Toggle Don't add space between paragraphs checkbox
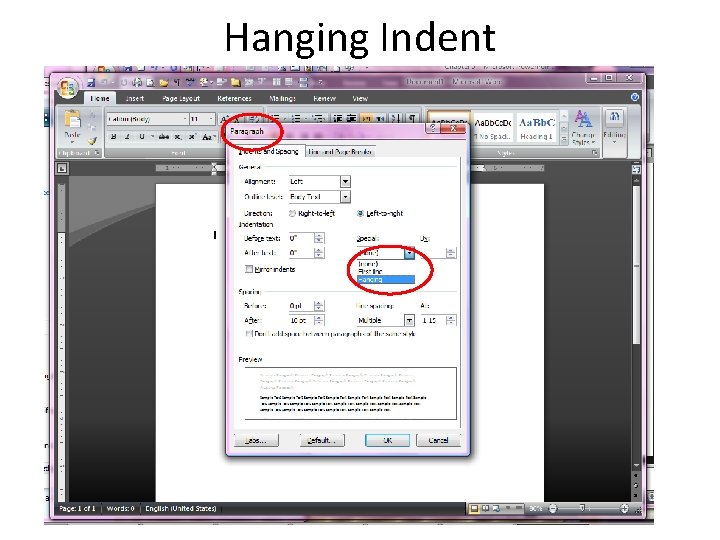 [x=249, y=334]
